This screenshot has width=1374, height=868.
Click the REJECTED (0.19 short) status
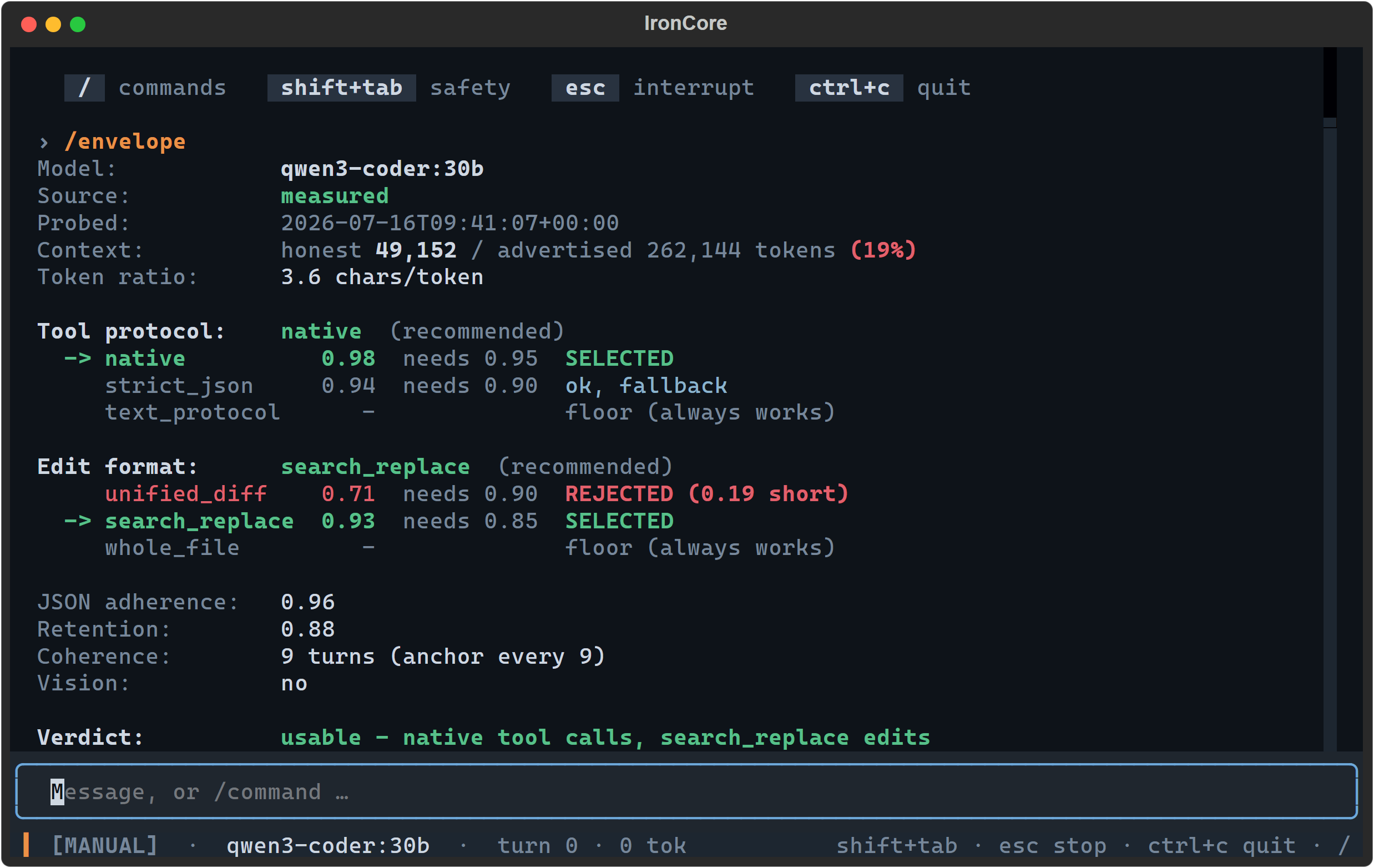707,494
